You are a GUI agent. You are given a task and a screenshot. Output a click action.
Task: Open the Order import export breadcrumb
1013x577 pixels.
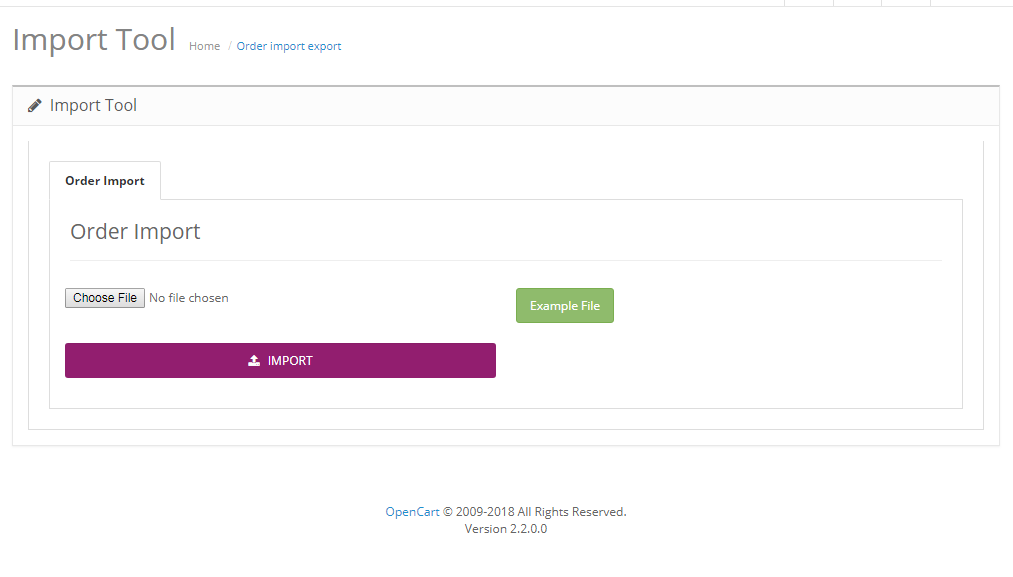click(x=289, y=46)
